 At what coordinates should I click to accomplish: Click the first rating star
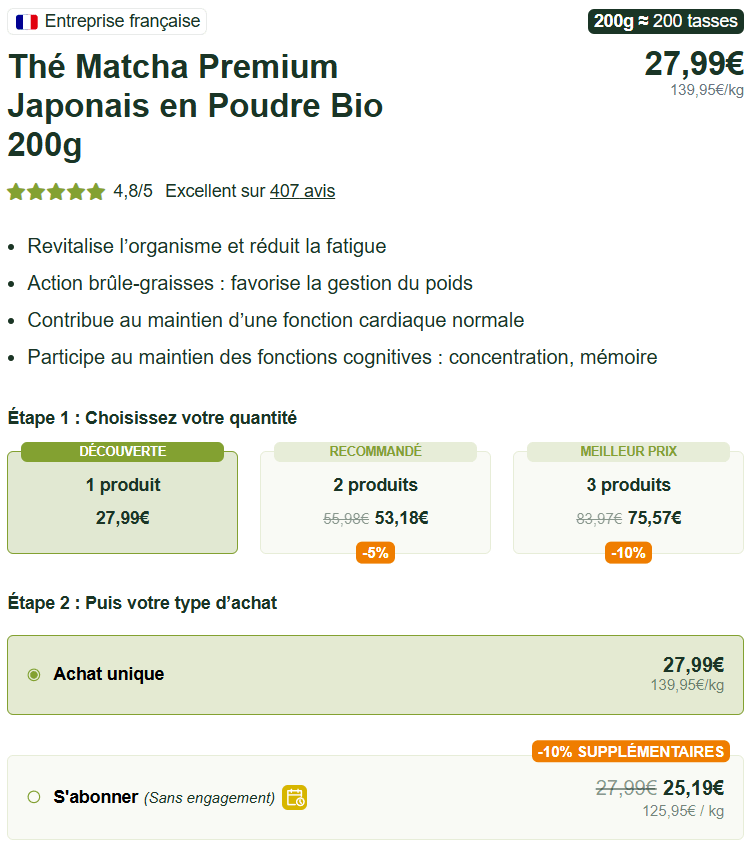[16, 191]
